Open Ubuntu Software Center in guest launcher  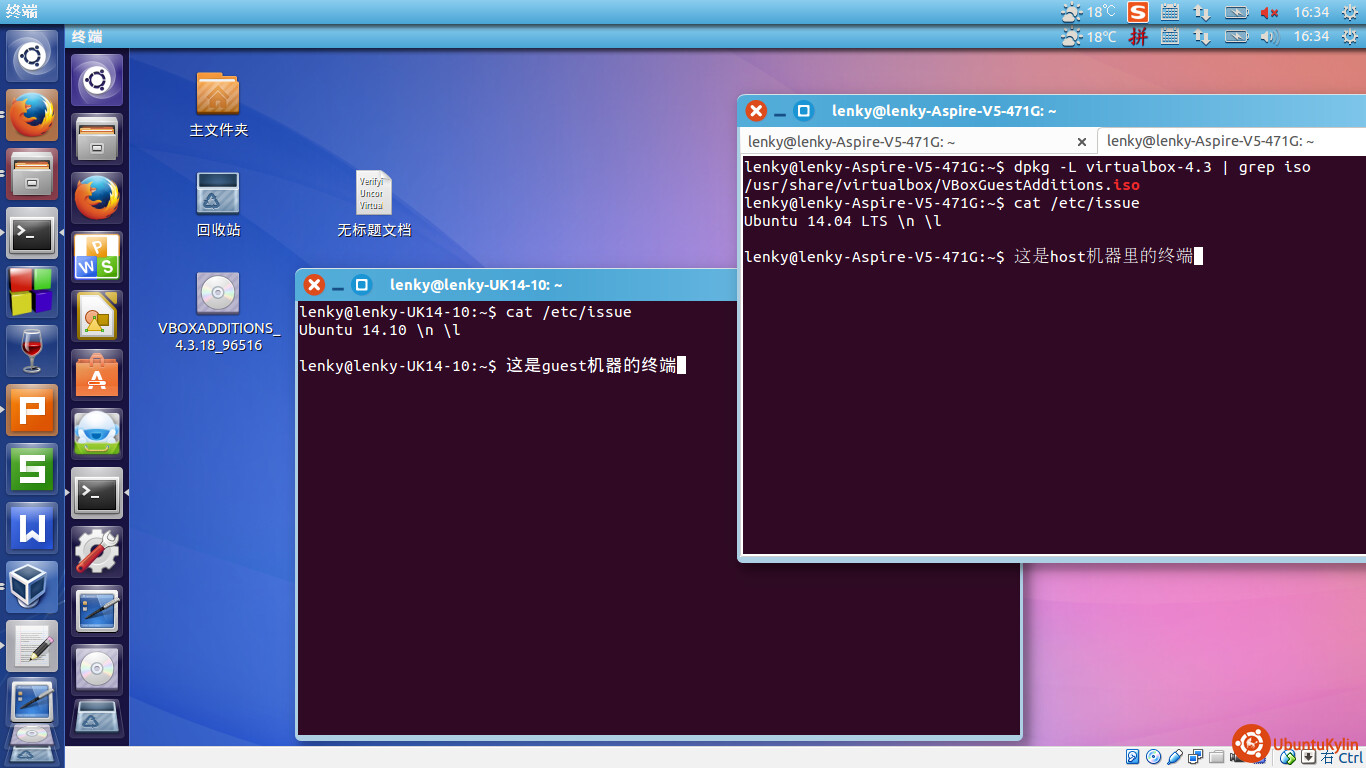coord(97,376)
